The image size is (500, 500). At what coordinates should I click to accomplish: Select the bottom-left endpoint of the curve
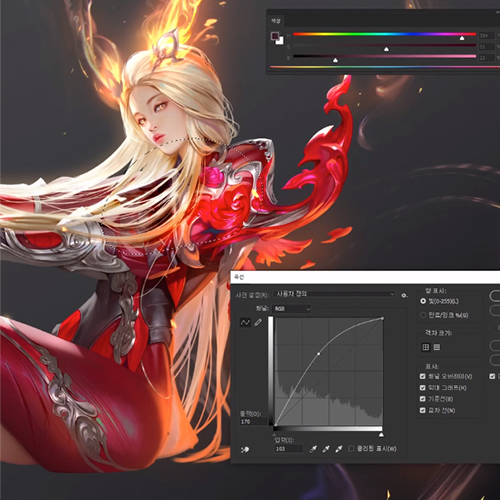coord(275,425)
